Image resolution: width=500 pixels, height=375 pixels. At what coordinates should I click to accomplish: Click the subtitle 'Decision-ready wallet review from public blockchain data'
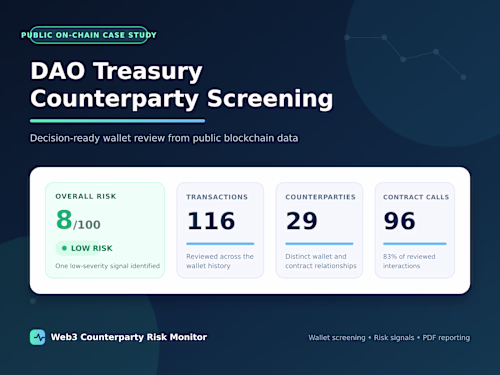[x=164, y=138]
